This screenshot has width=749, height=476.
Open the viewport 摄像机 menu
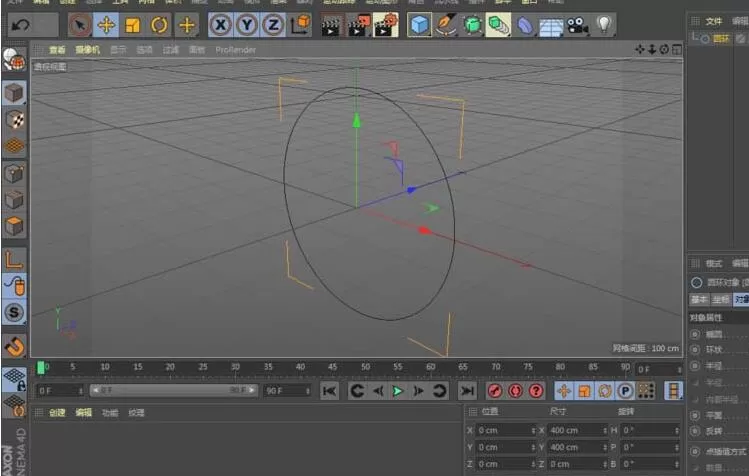tap(87, 50)
